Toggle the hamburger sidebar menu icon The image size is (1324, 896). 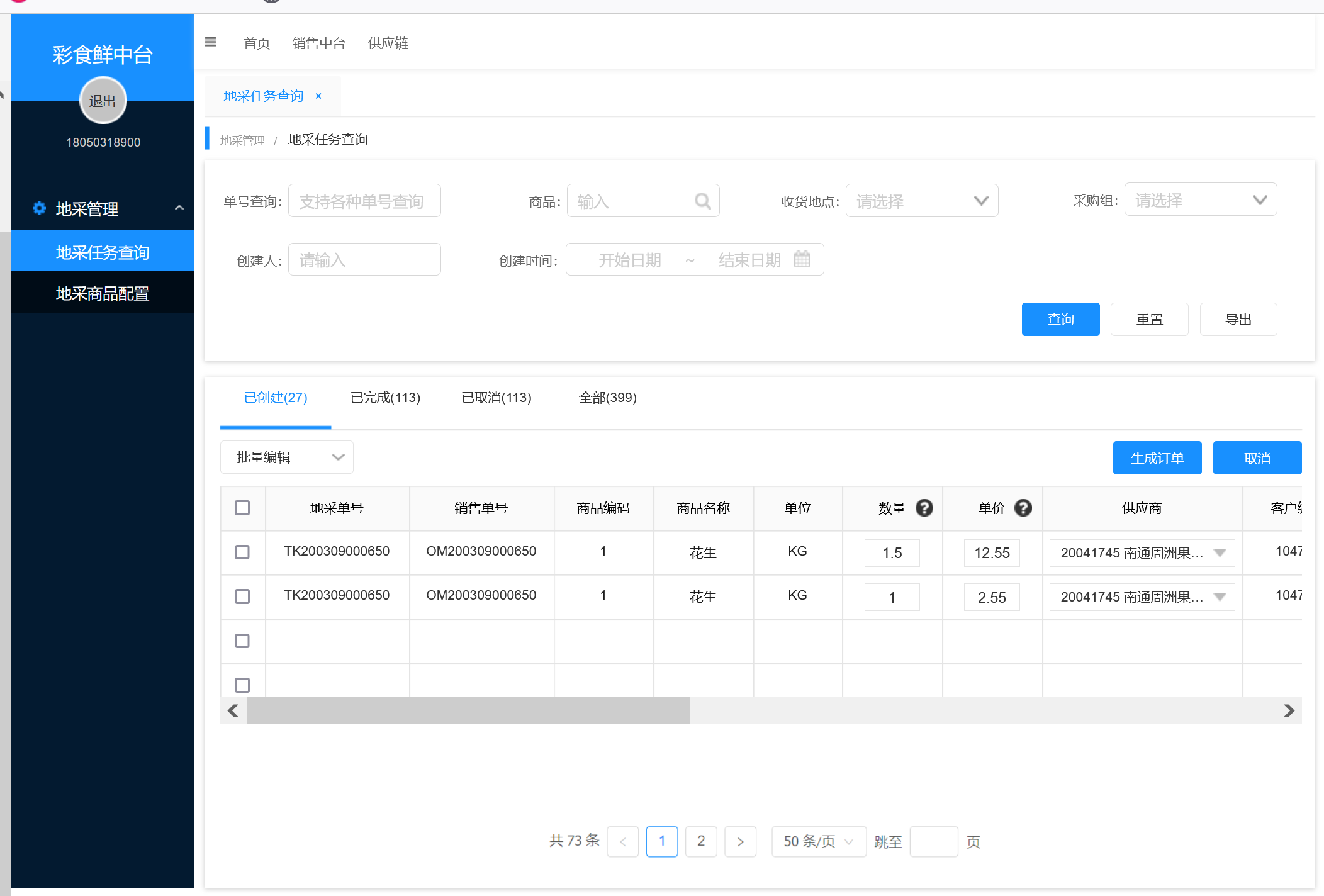pos(210,42)
